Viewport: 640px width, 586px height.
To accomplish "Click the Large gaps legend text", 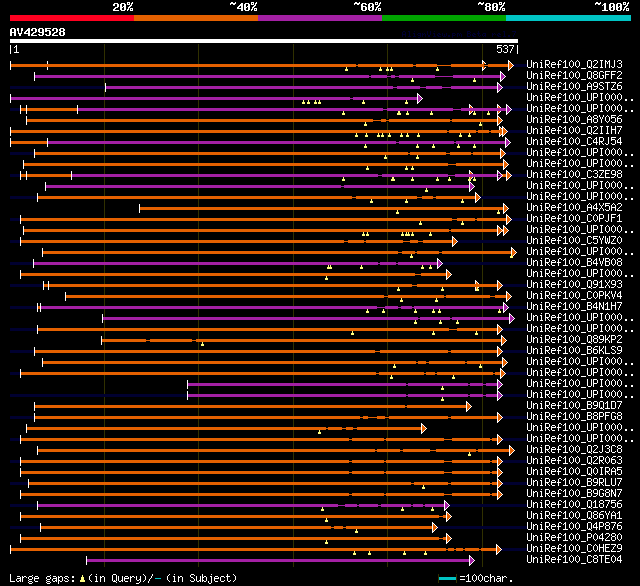I will click(123, 578).
